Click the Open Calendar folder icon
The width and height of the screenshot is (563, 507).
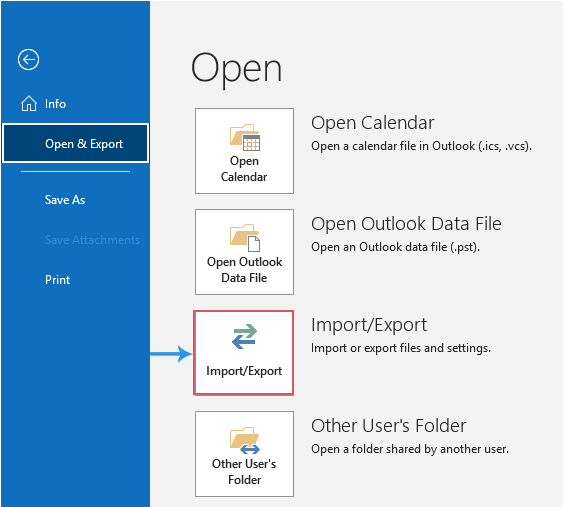point(245,138)
